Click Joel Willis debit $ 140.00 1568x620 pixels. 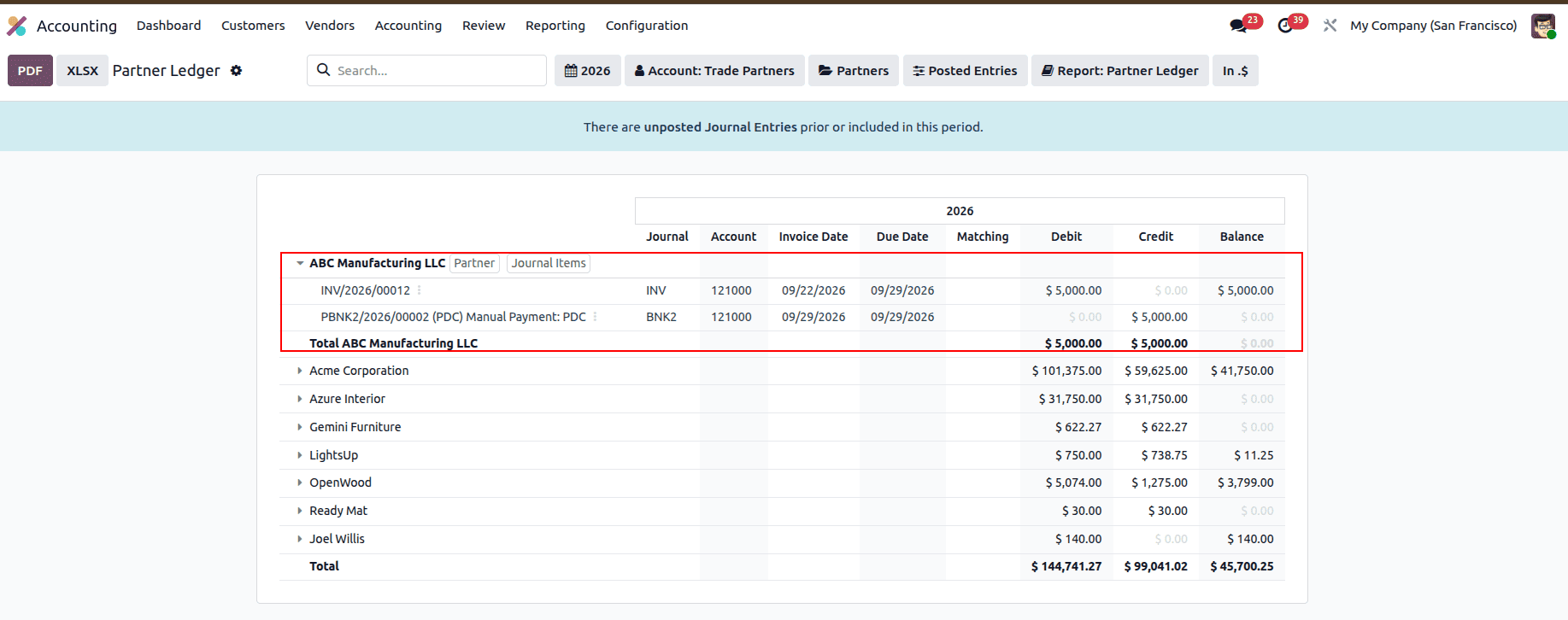(x=1078, y=539)
